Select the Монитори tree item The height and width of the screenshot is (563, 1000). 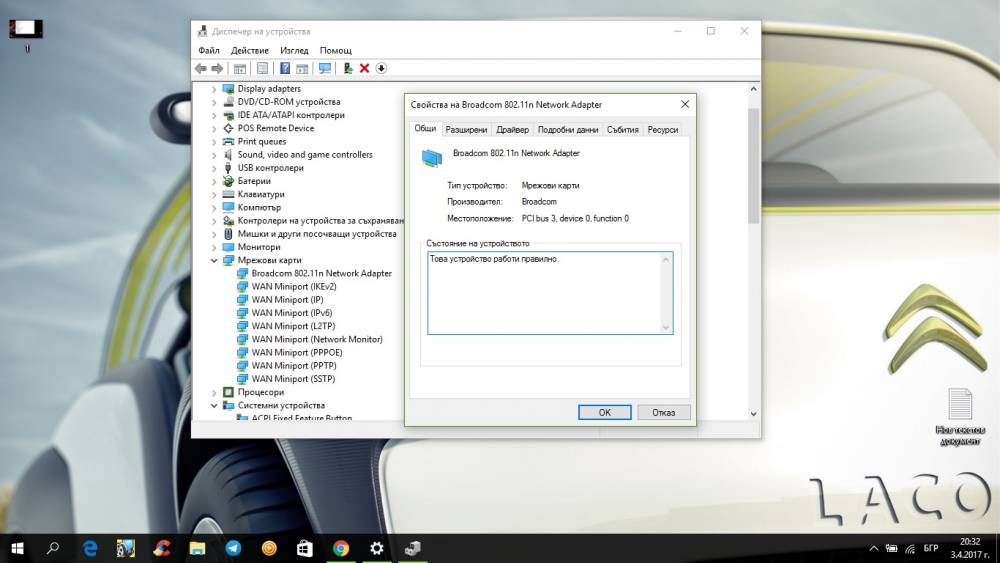pos(259,247)
